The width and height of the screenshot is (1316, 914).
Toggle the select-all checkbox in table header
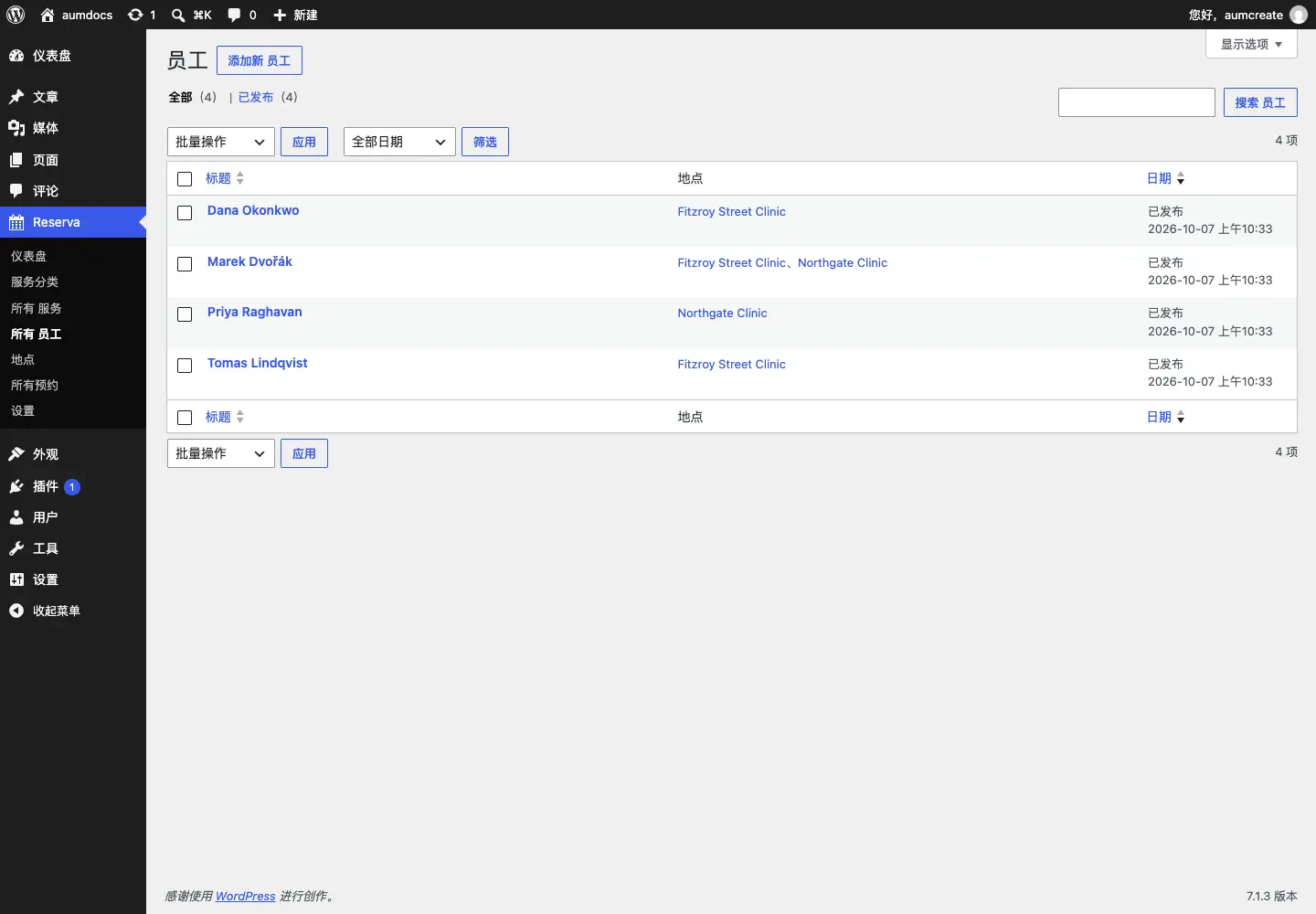pos(185,179)
